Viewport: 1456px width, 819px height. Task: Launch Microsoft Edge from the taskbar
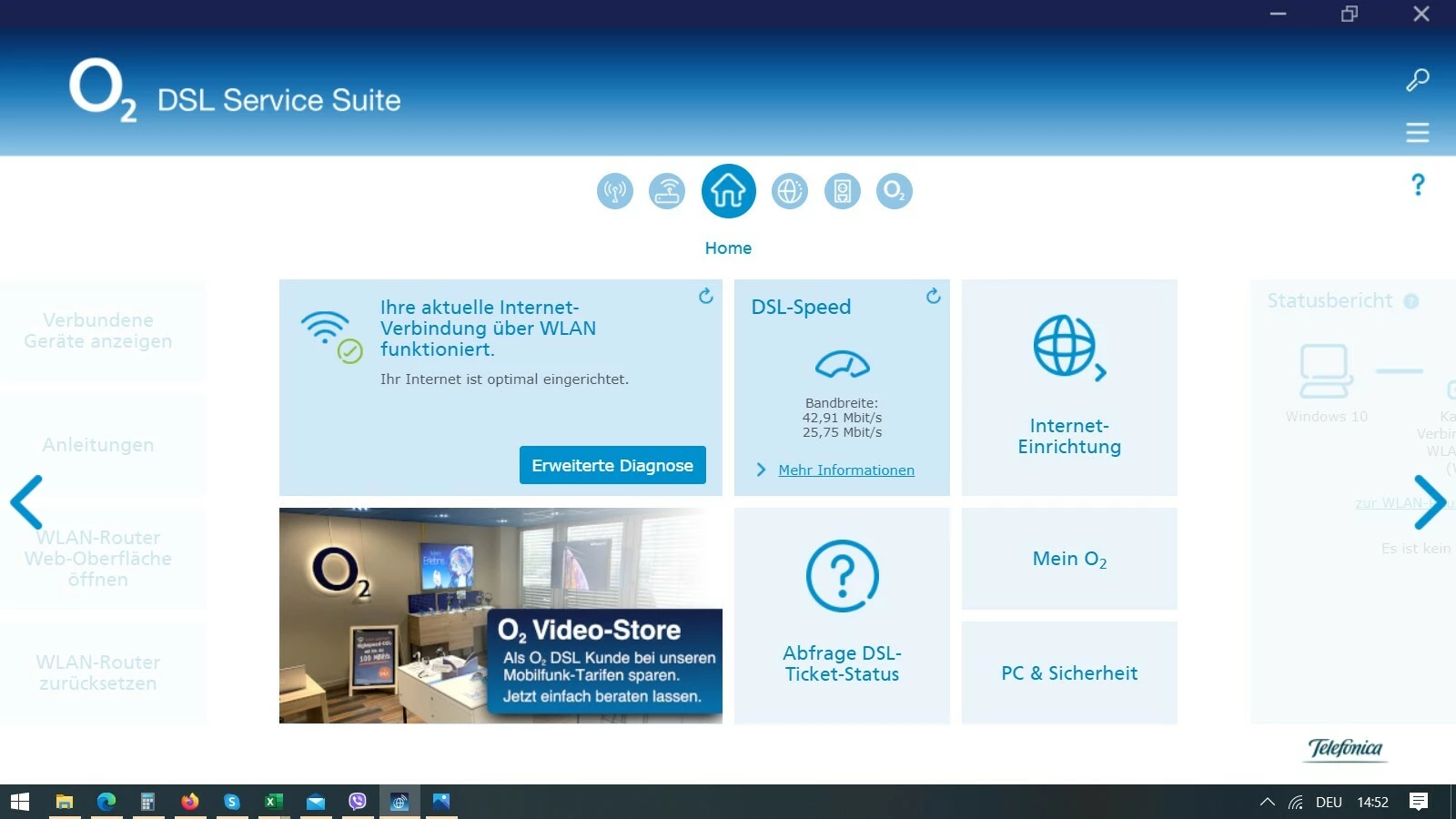(106, 802)
